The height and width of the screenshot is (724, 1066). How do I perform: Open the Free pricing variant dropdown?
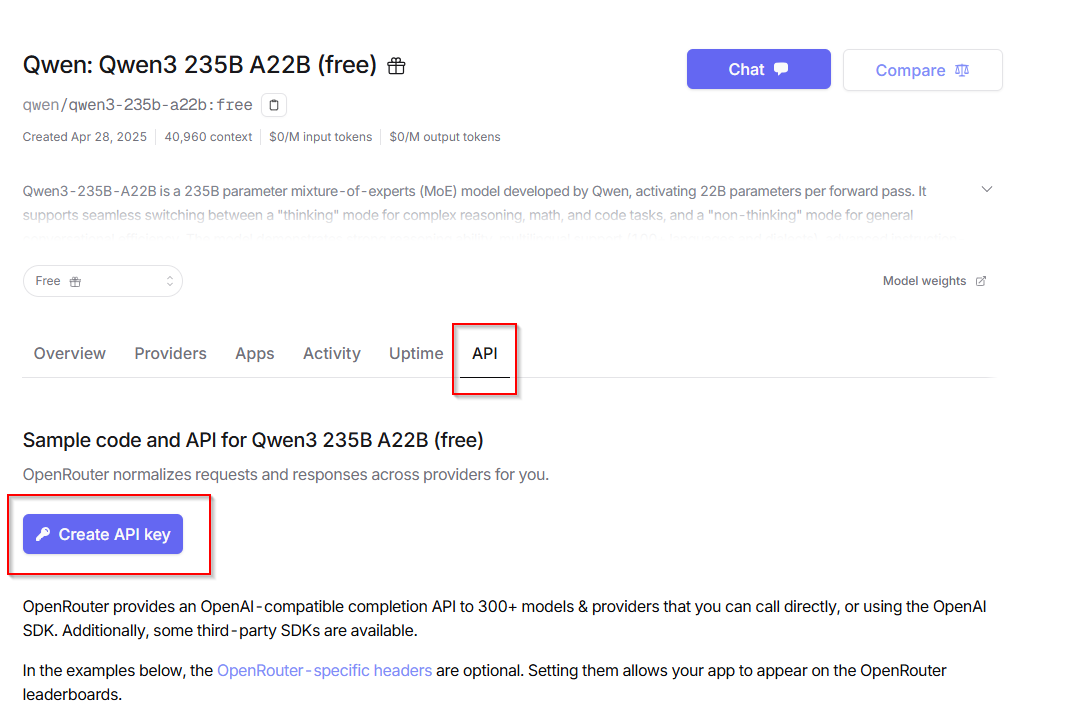coord(102,281)
